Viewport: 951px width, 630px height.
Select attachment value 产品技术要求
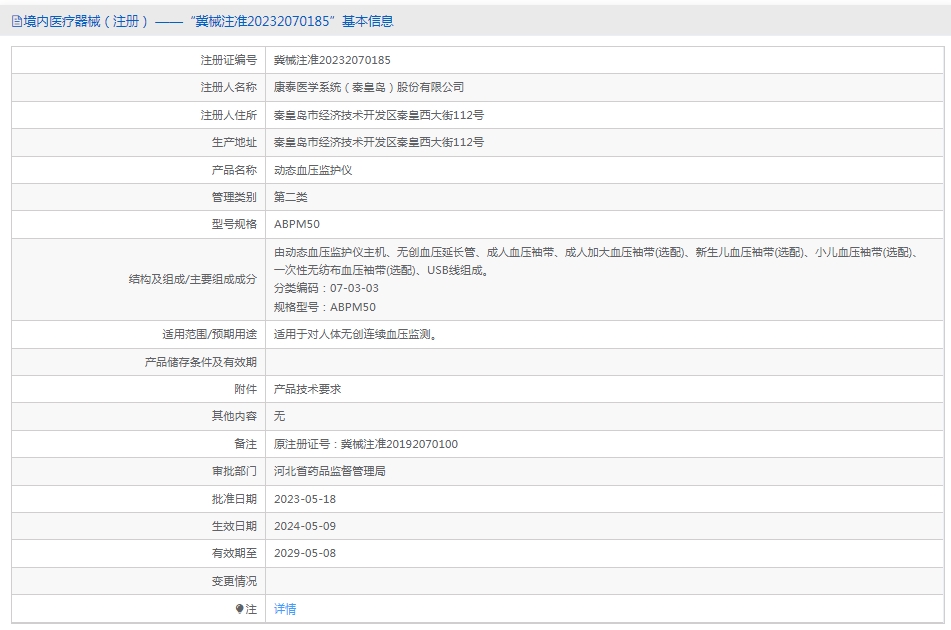[x=307, y=389]
